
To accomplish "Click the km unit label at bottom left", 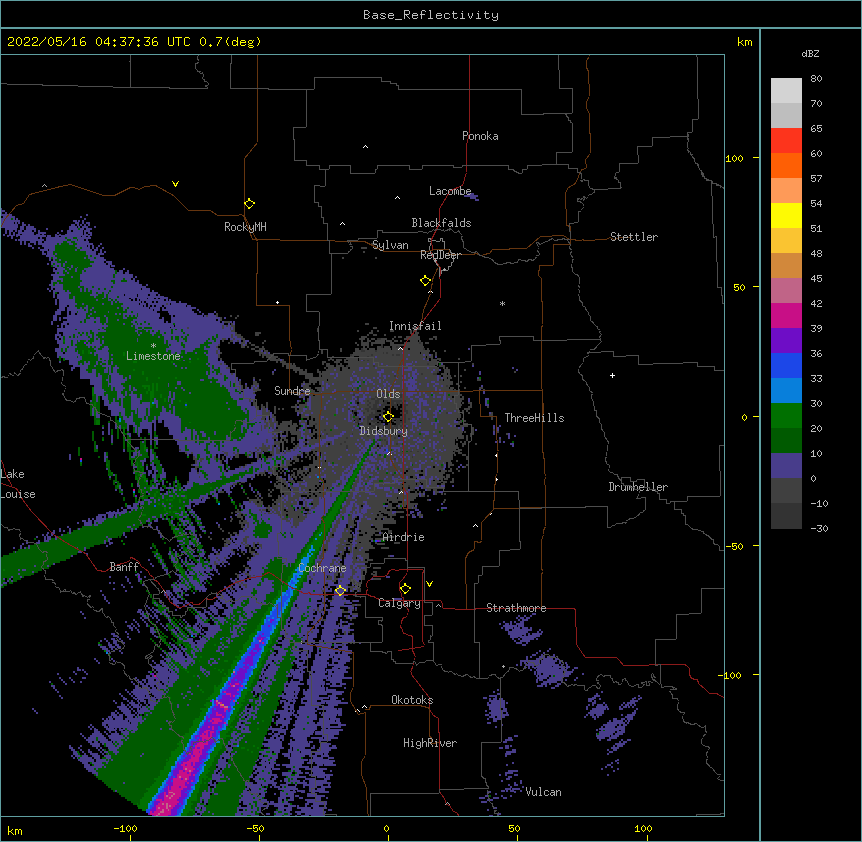I will point(15,831).
